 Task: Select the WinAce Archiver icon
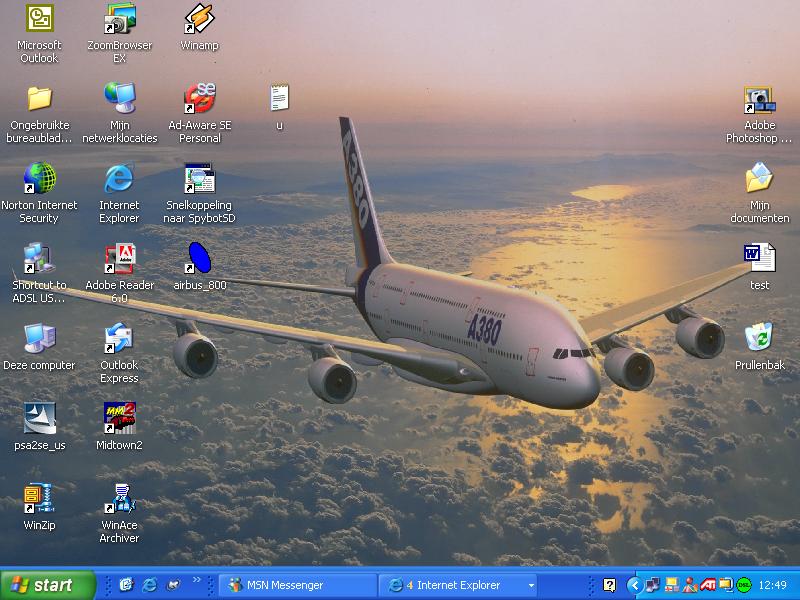[119, 497]
